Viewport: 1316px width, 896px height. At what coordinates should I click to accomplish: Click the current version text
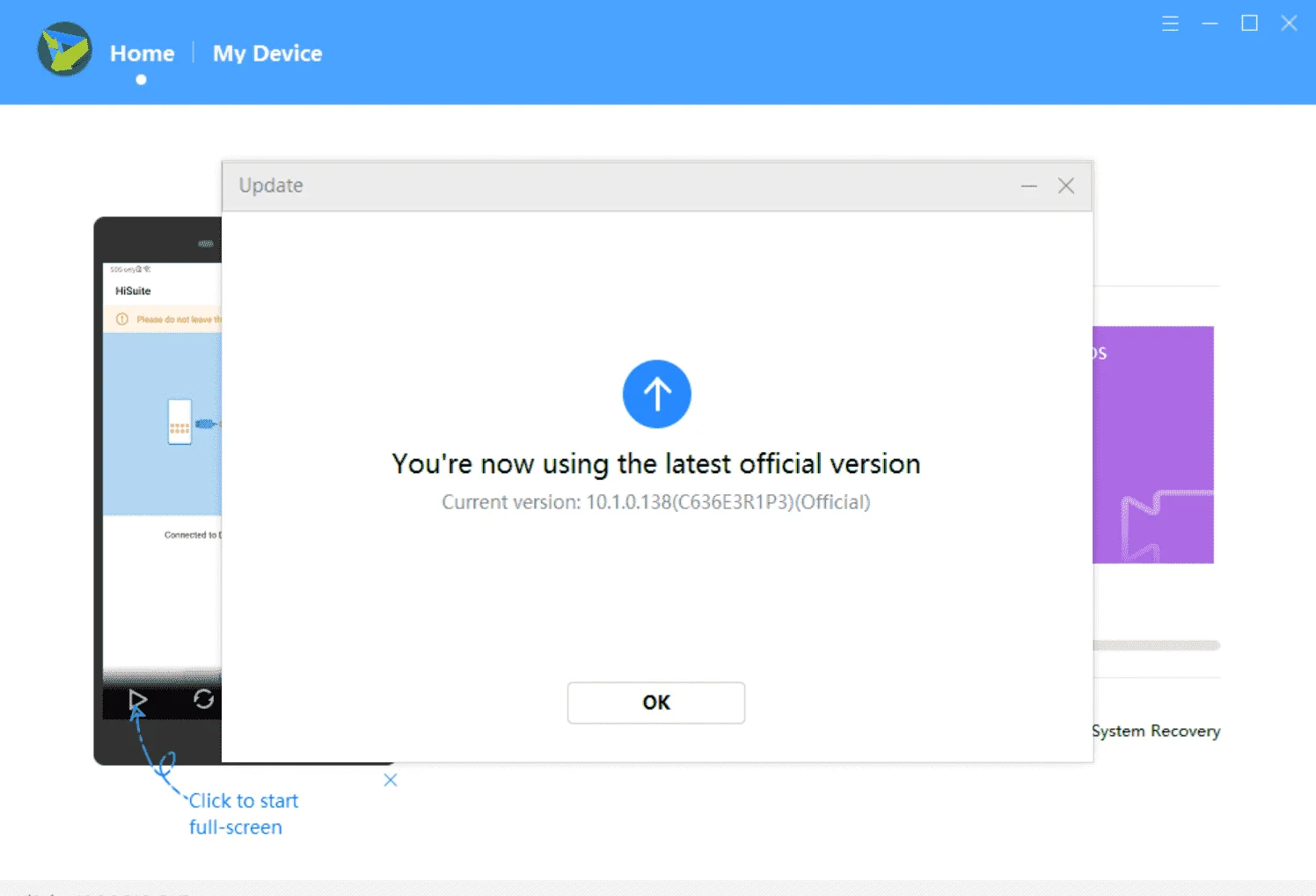point(656,502)
